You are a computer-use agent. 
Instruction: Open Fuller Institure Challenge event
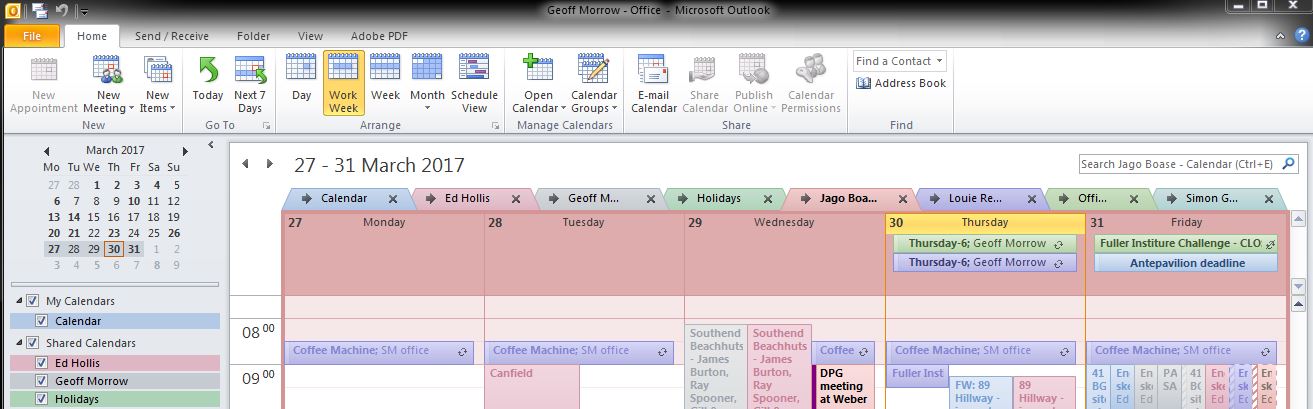pos(1186,243)
